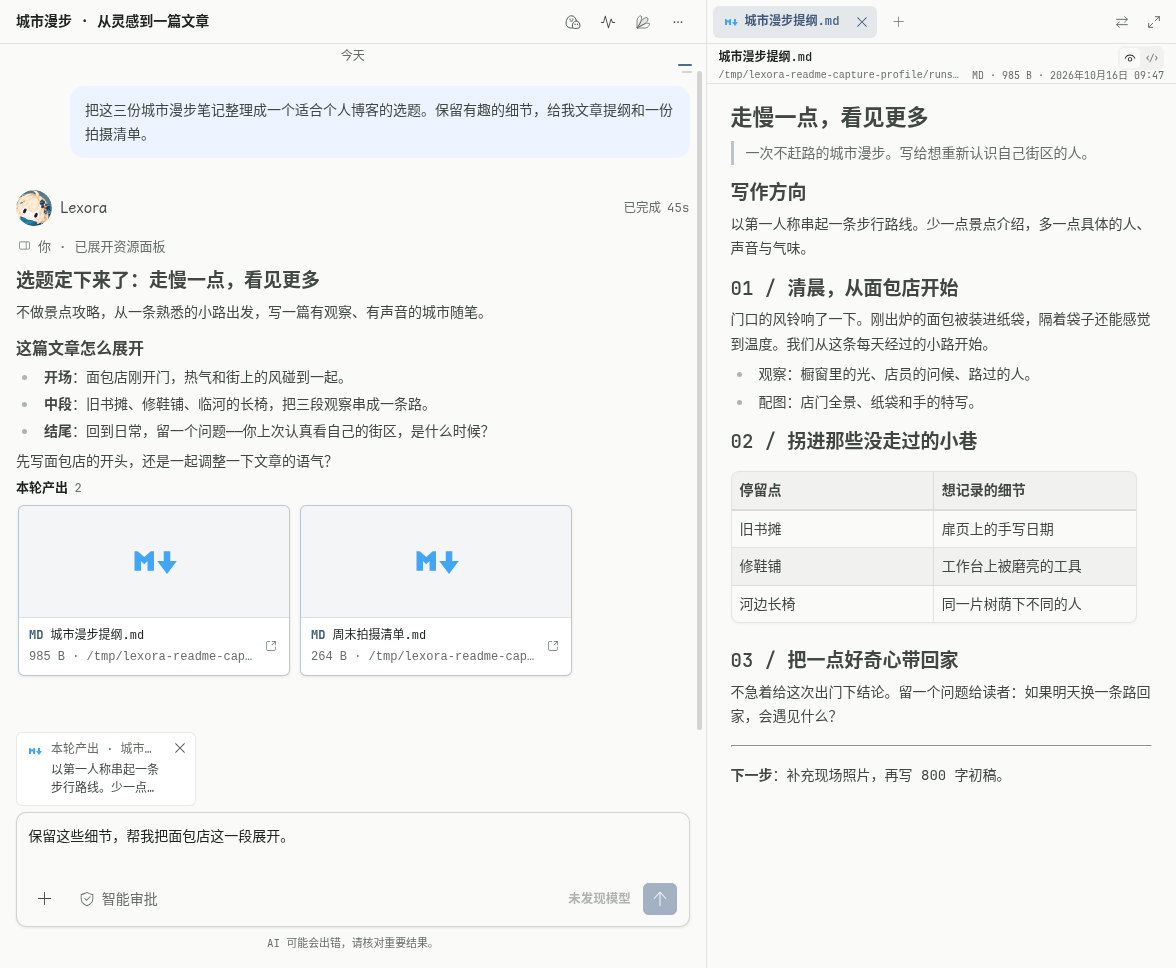Click the leaf icon in chat header

click(x=643, y=22)
